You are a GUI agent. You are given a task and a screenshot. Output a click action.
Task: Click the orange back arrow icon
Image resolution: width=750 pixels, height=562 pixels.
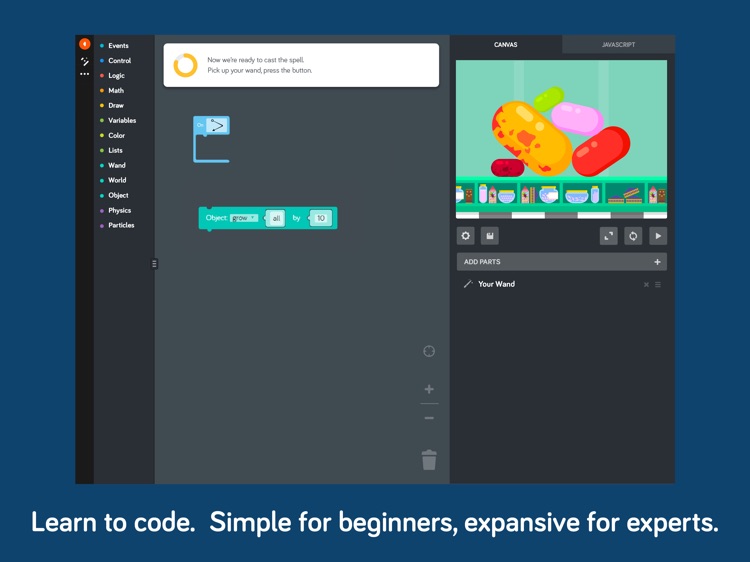[x=85, y=44]
